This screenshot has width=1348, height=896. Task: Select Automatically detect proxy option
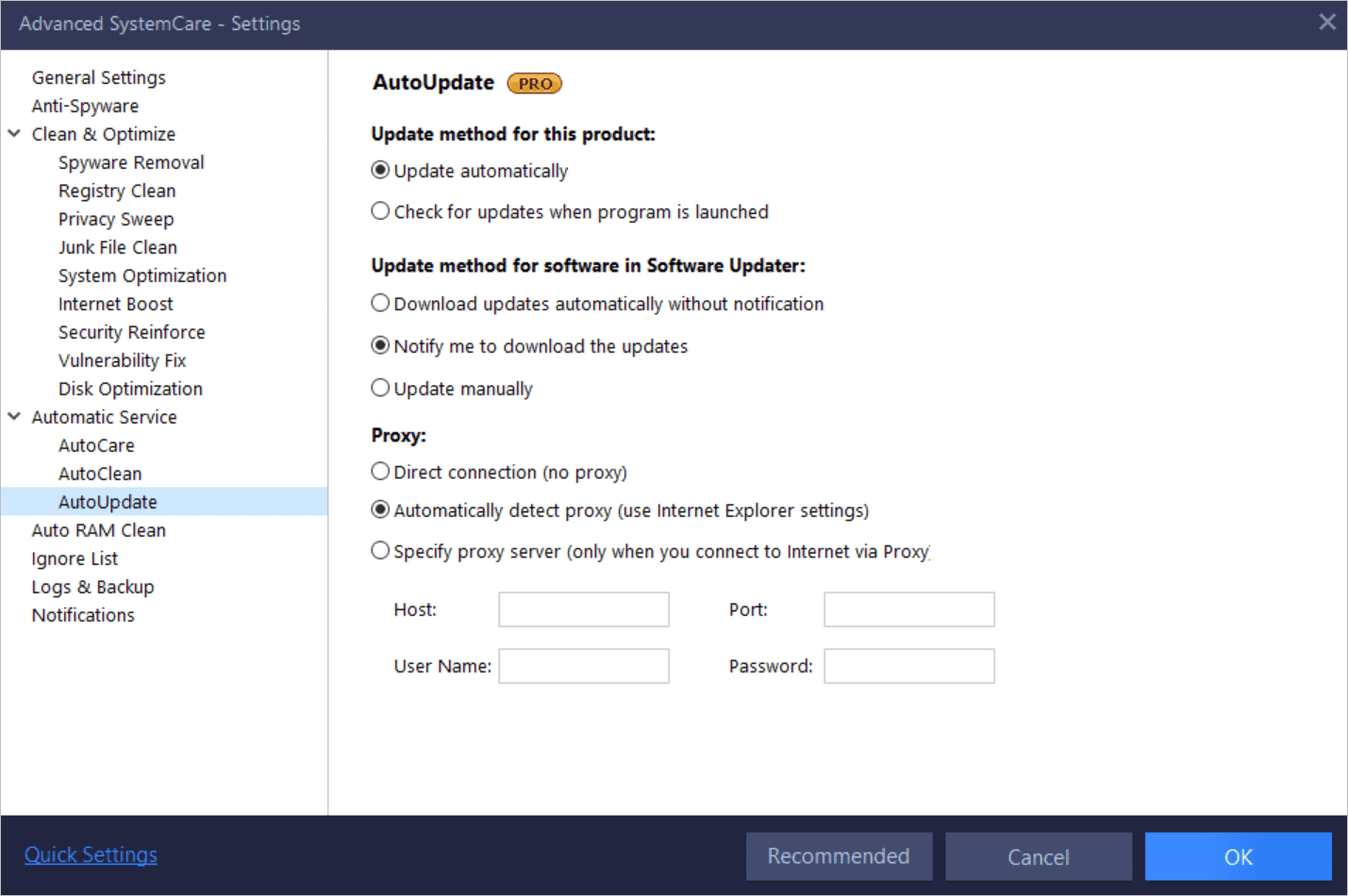click(x=380, y=510)
